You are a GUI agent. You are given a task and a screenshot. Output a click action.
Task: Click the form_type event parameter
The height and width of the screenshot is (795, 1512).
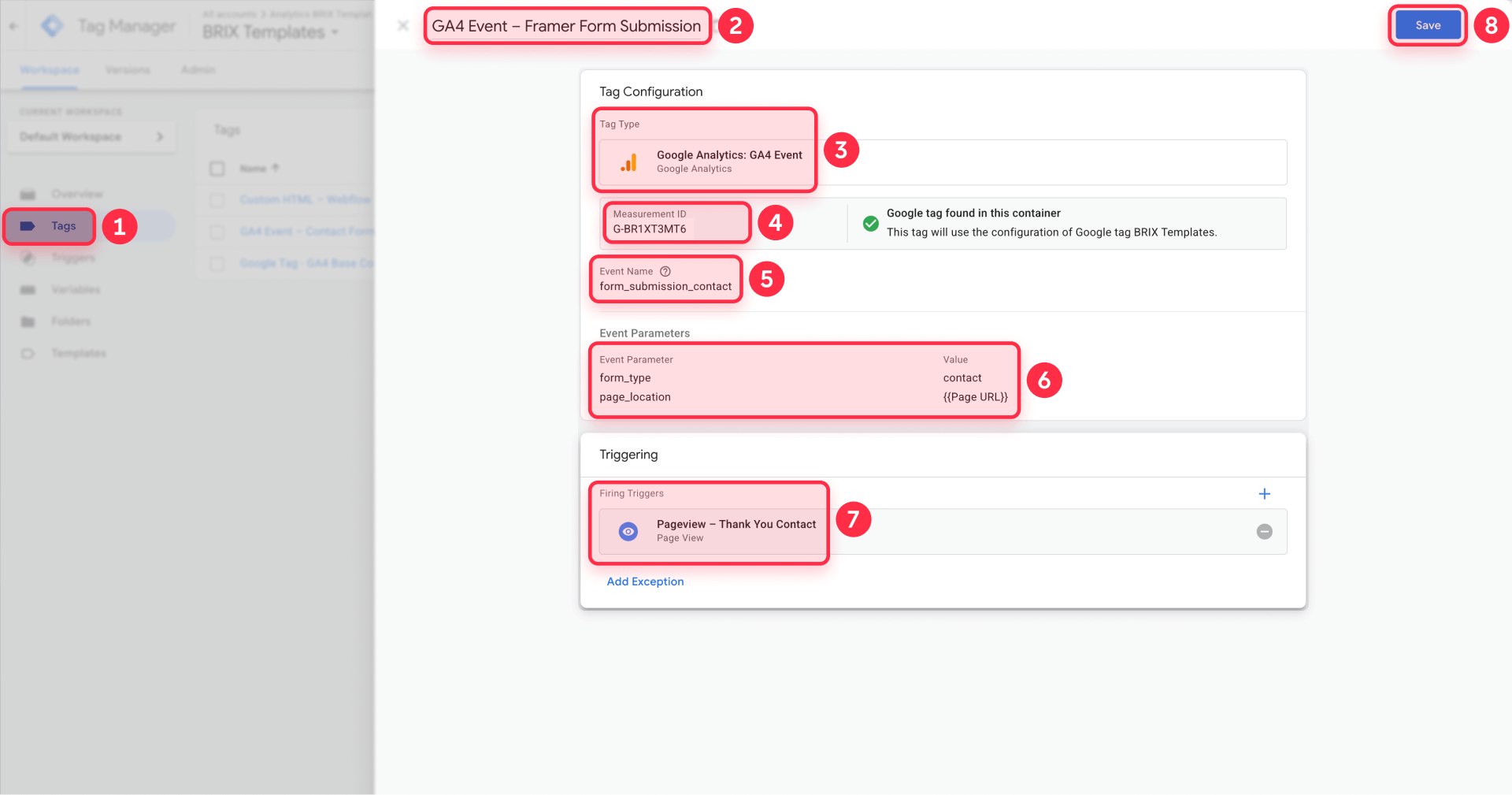pyautogui.click(x=625, y=378)
